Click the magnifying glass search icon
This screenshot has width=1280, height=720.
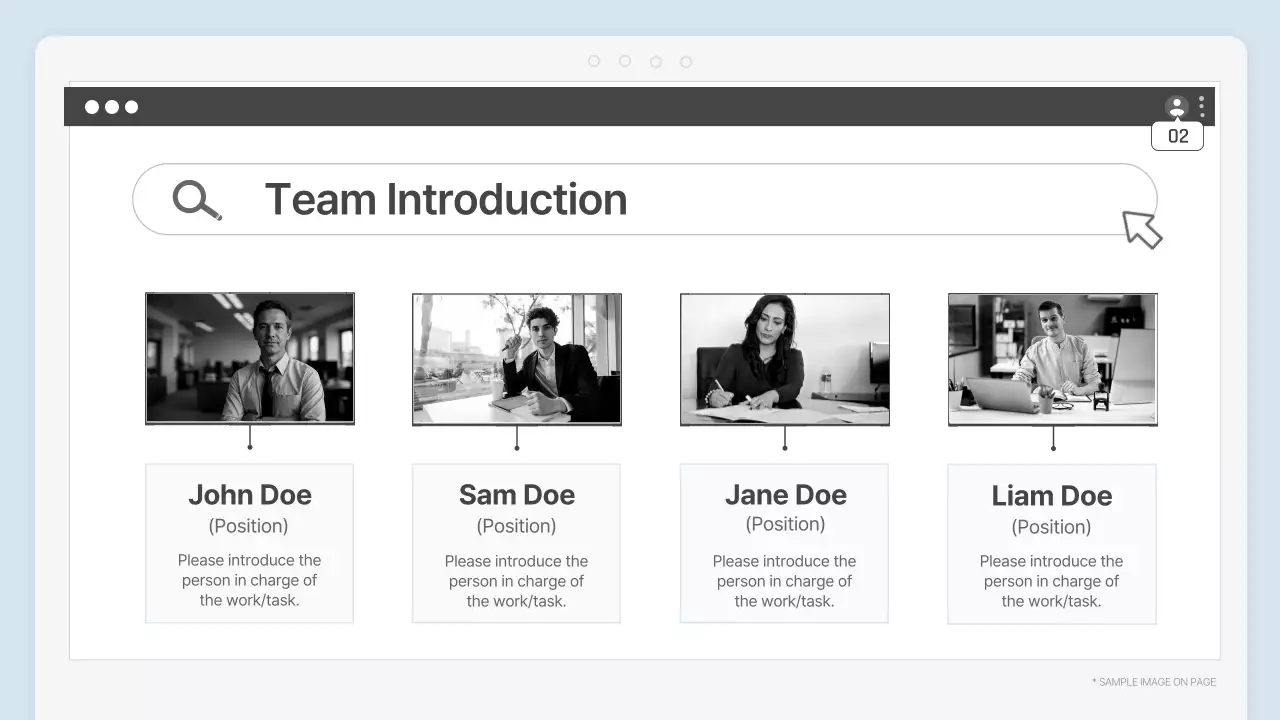(196, 200)
